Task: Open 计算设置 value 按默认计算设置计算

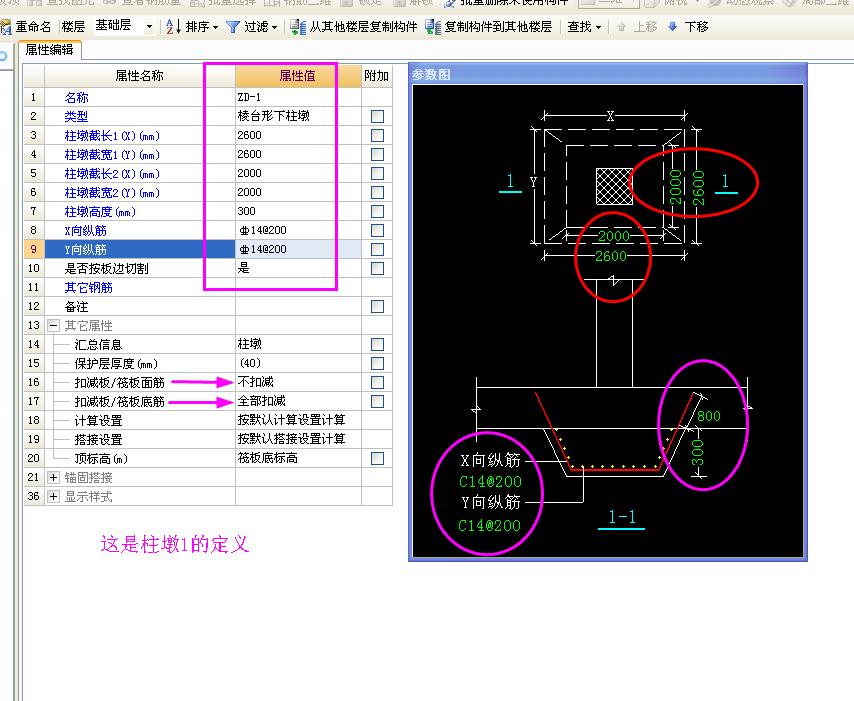Action: coord(298,420)
